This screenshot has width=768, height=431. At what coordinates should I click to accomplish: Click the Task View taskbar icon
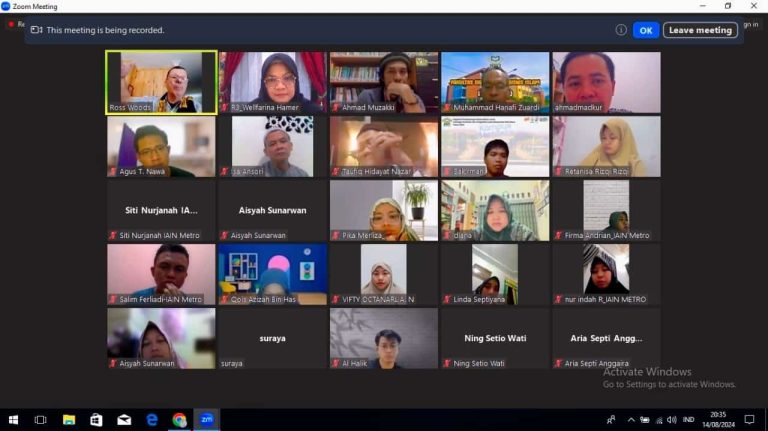tap(41, 420)
